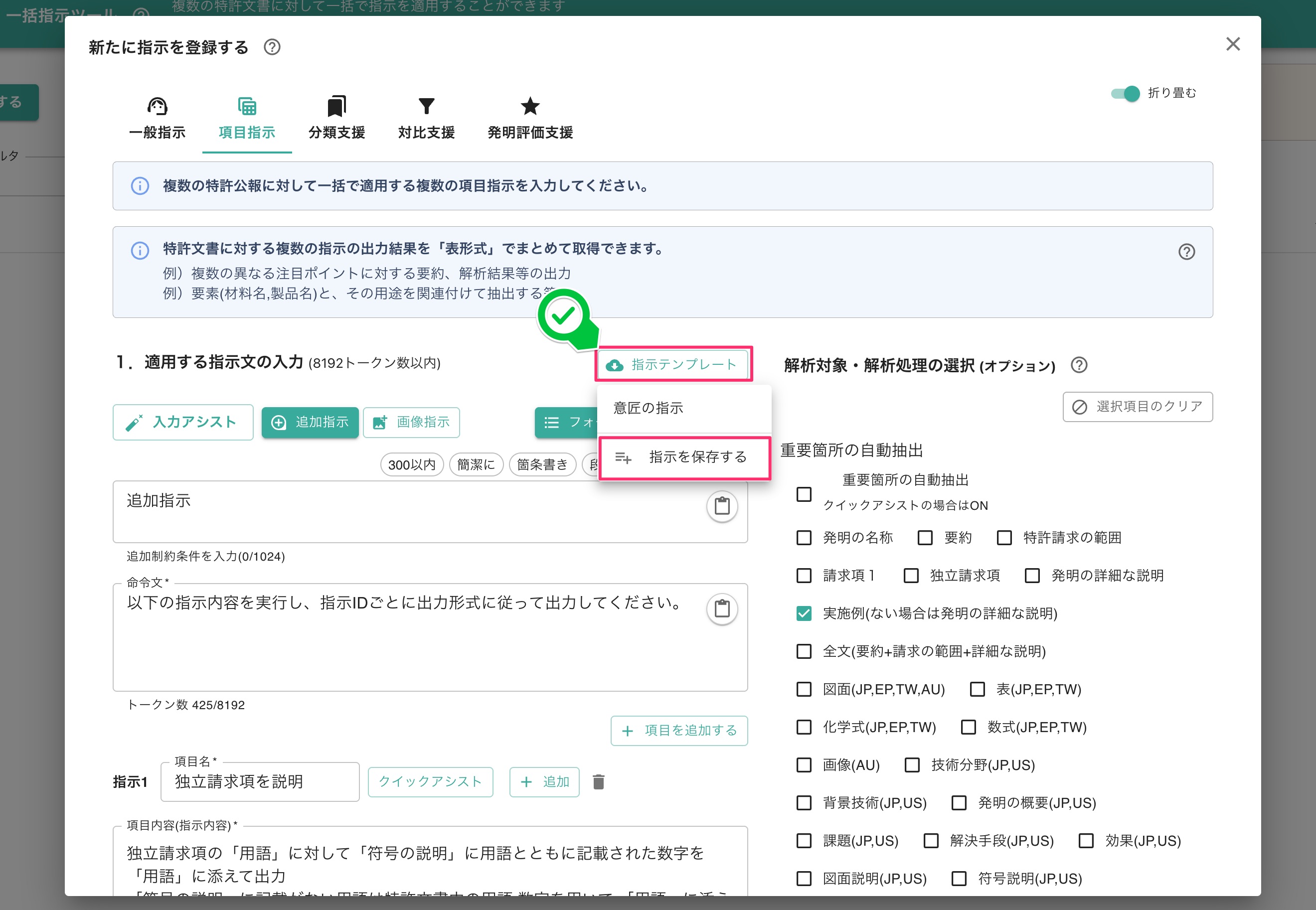Click the 追加指示 button
Screen dimensions: 1316x910
[x=310, y=422]
